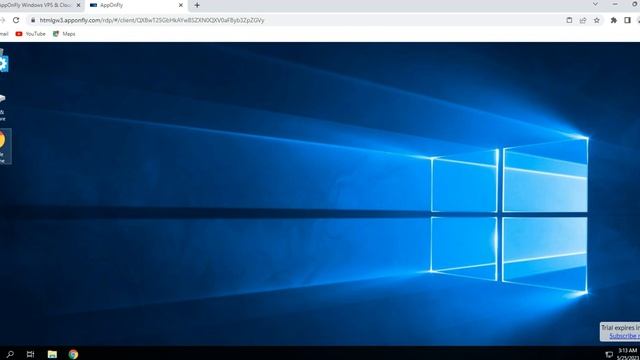Click the Subscribe link in trial notice
640x360 pixels.
pyautogui.click(x=624, y=336)
